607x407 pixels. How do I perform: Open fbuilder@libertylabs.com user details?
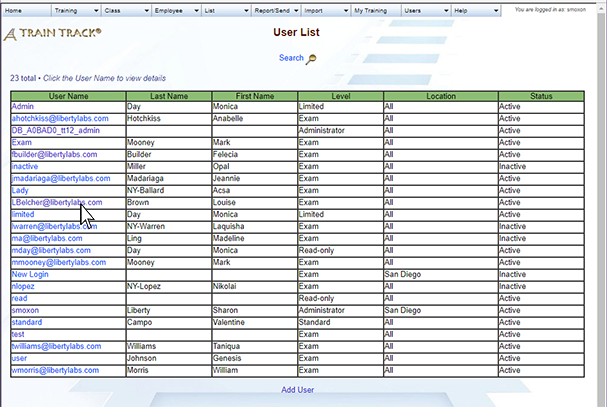[54, 155]
